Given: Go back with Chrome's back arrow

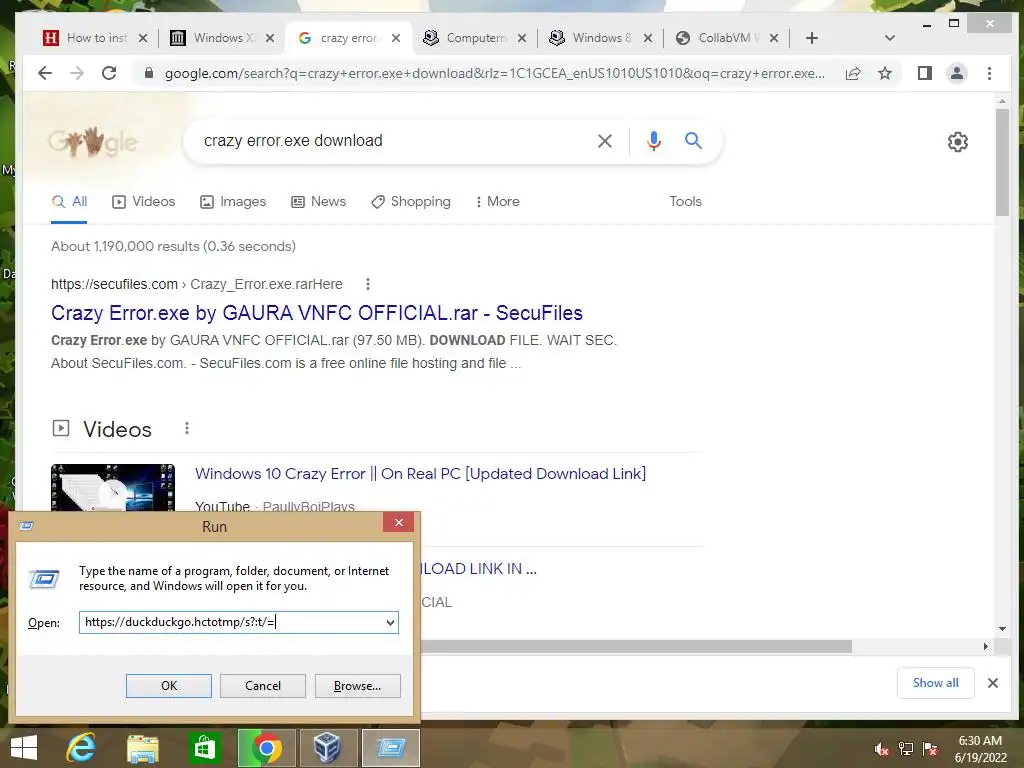Looking at the screenshot, I should [x=44, y=73].
